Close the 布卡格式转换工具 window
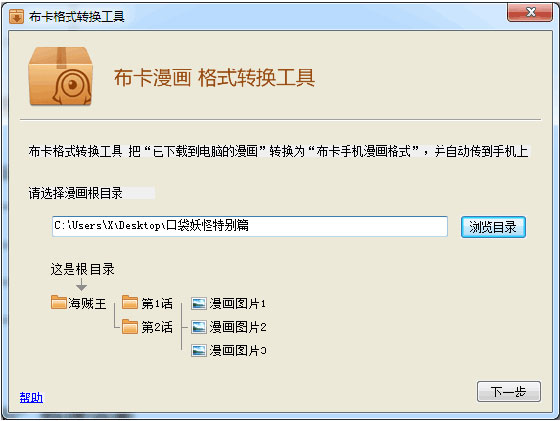The image size is (560, 421). [530, 12]
